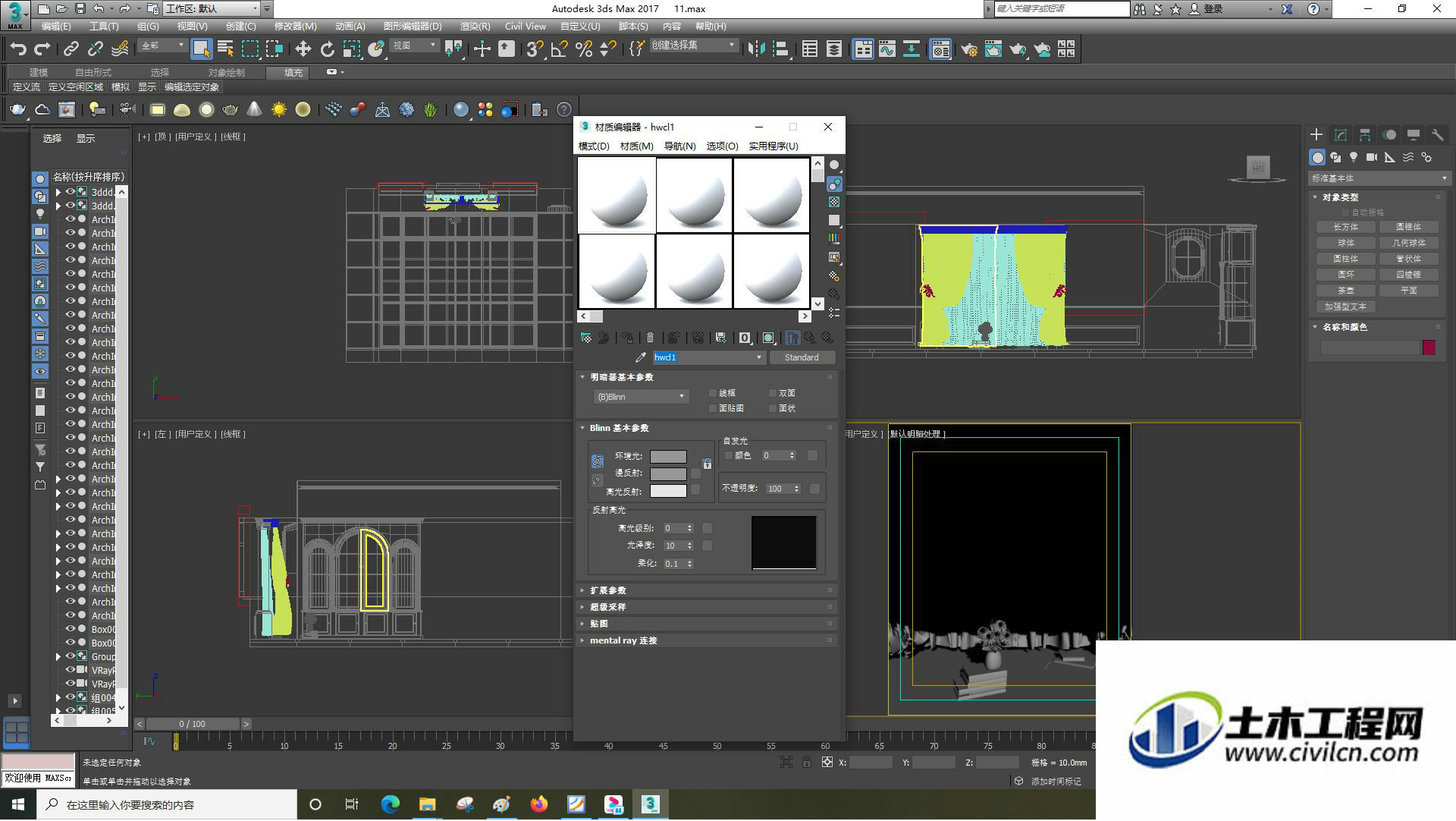Open the 标准基本体 category dropdown
This screenshot has height=821, width=1456.
click(x=1379, y=178)
